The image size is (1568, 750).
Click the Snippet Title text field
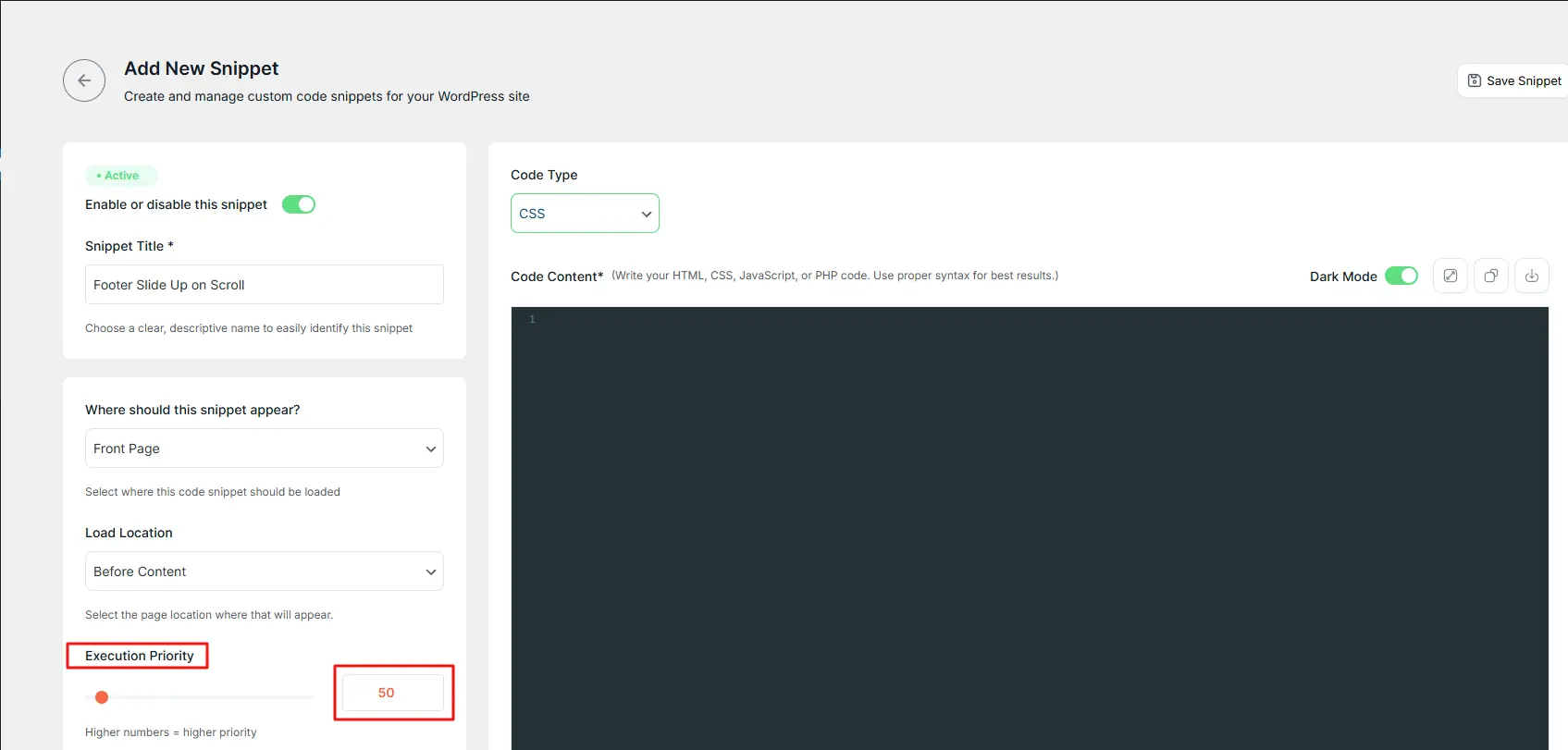pyautogui.click(x=264, y=285)
